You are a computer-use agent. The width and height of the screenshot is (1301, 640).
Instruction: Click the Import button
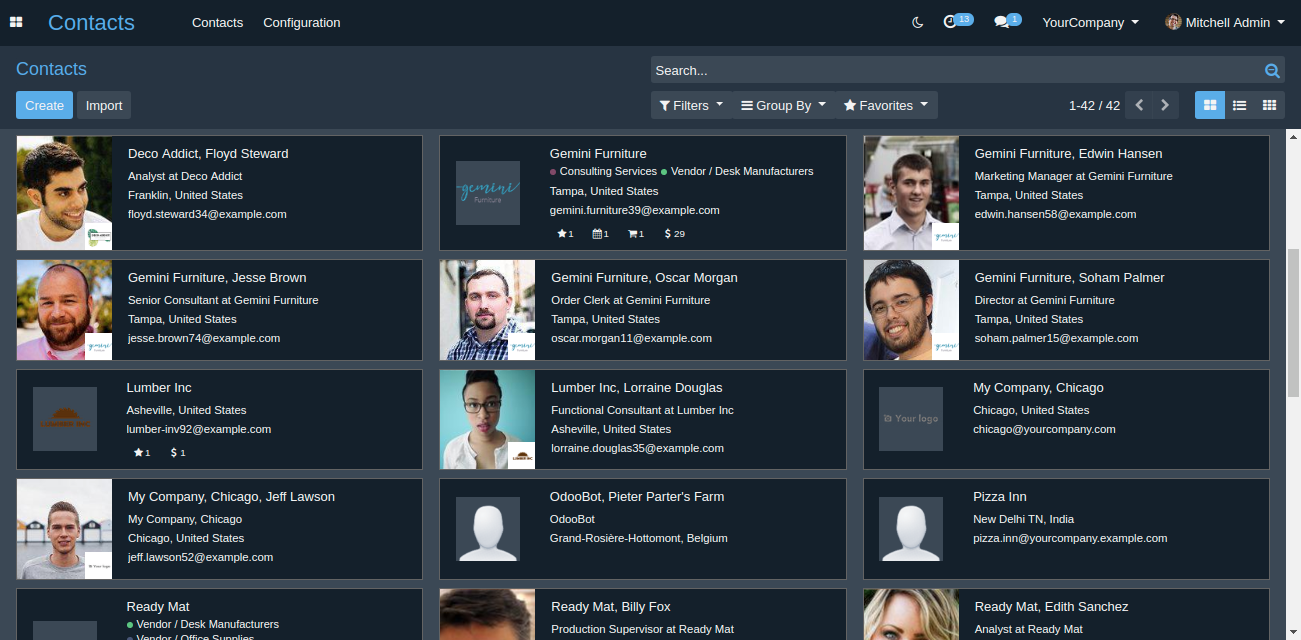coord(104,105)
